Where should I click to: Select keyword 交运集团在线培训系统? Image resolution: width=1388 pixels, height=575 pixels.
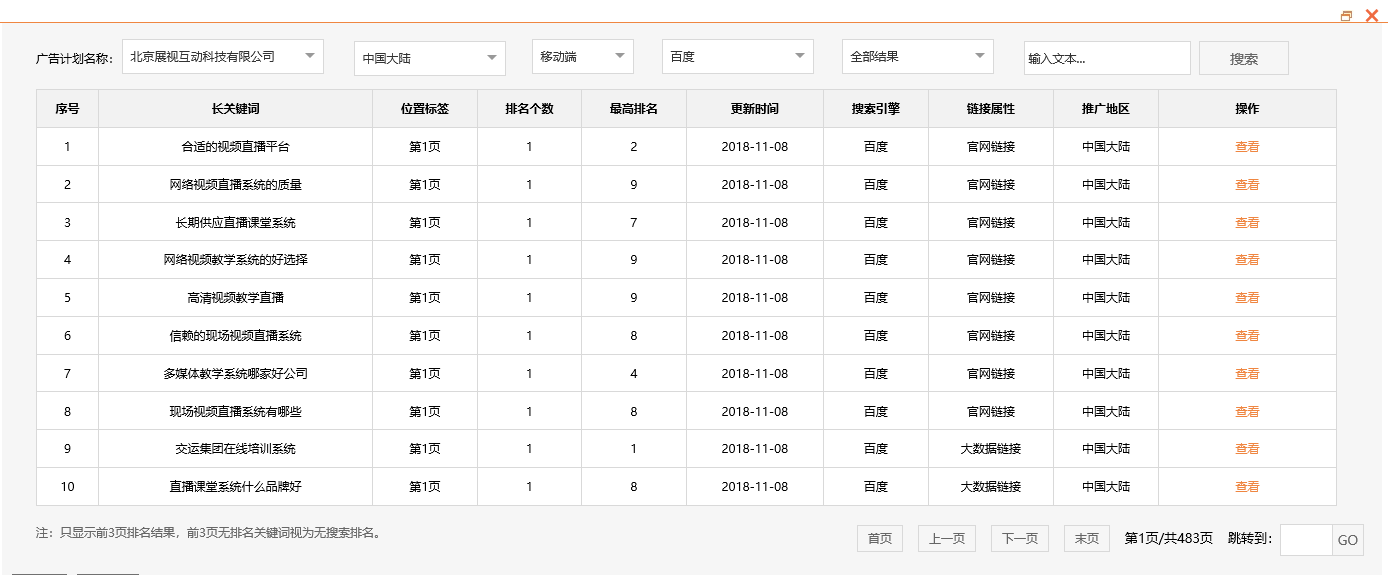(235, 449)
